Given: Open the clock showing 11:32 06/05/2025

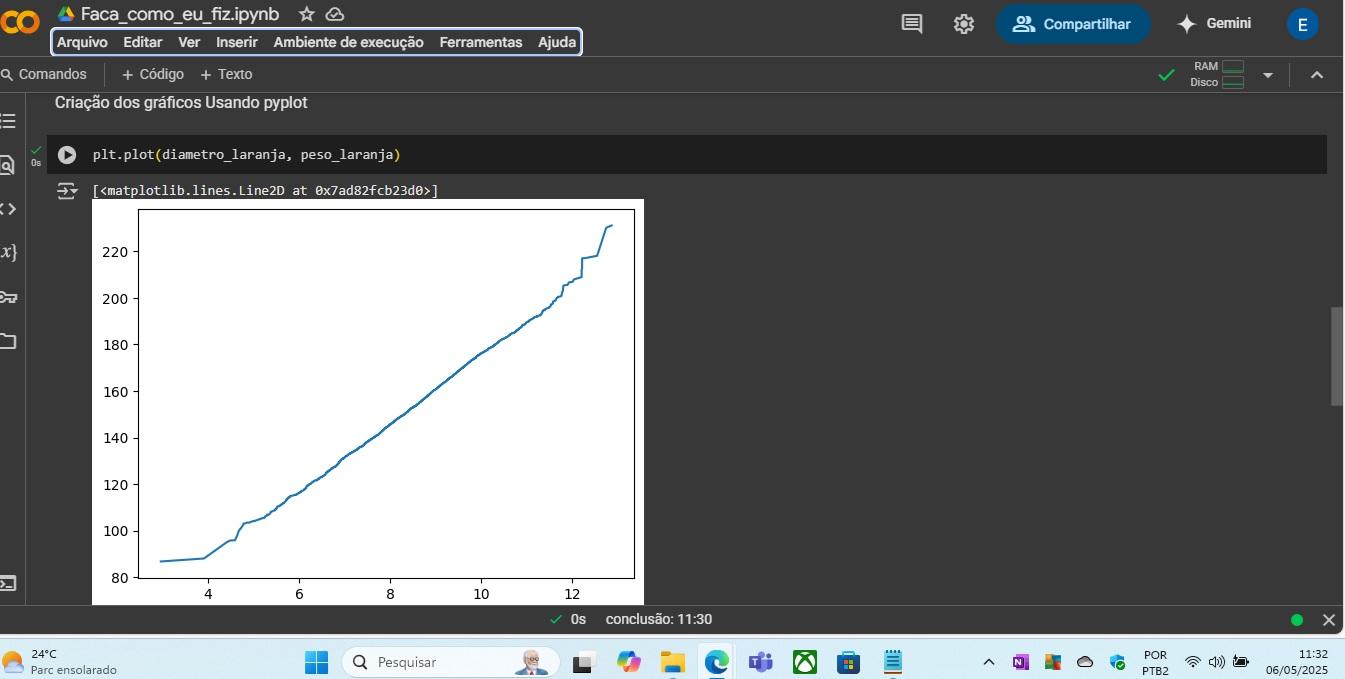Looking at the screenshot, I should (1297, 662).
